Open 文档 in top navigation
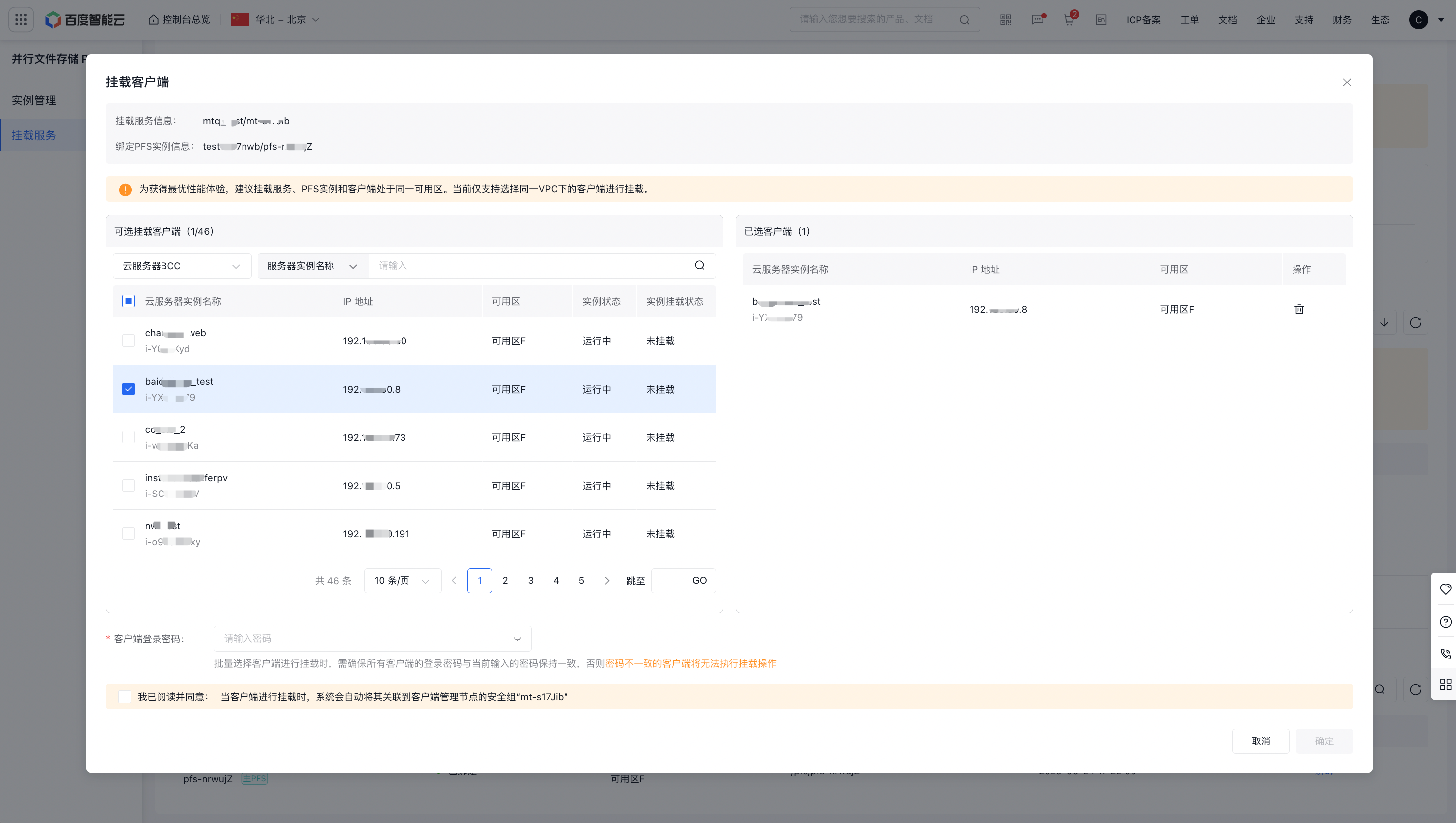1456x823 pixels. [x=1227, y=20]
